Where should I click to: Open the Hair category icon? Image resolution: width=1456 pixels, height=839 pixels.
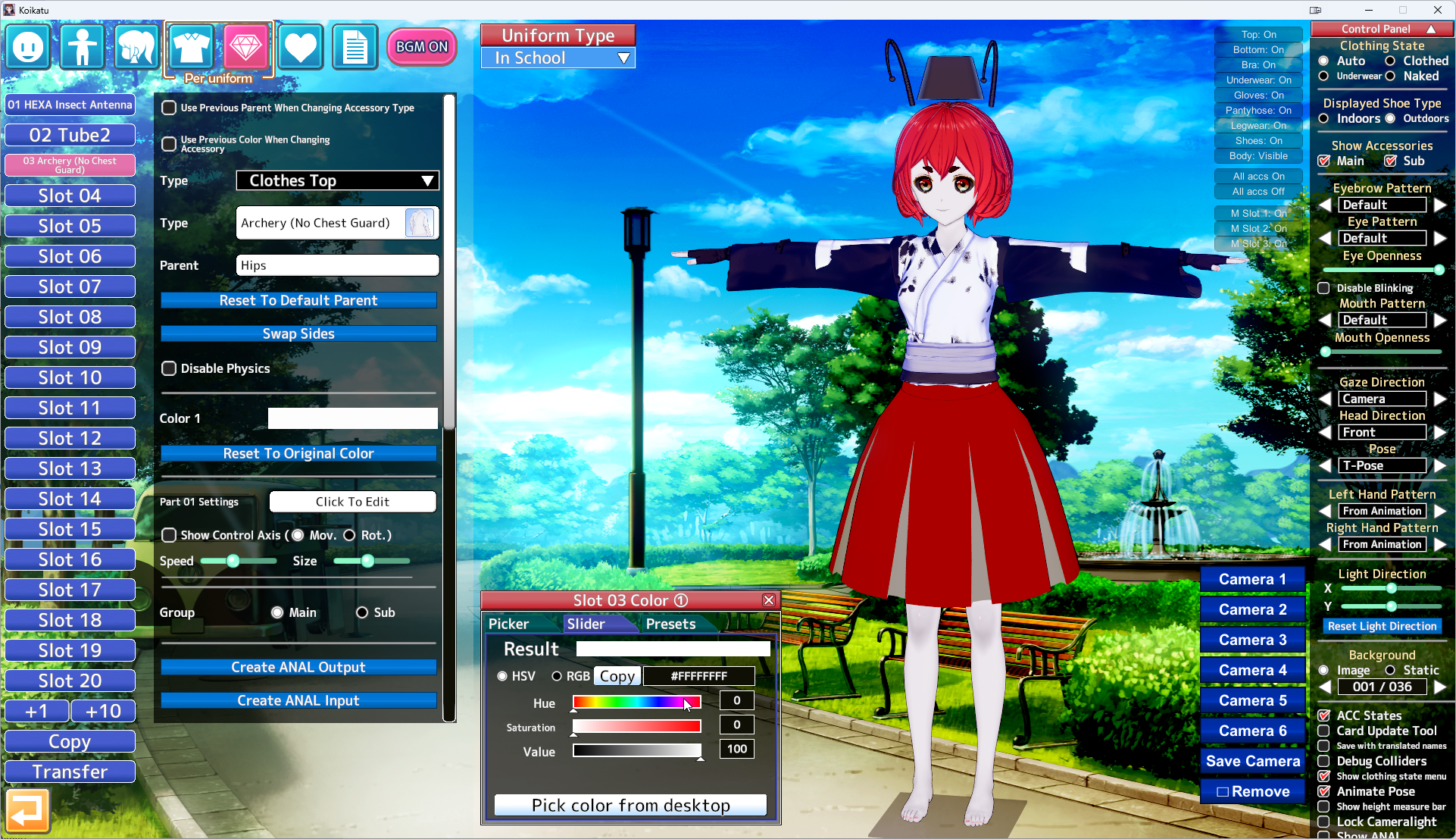pos(137,47)
